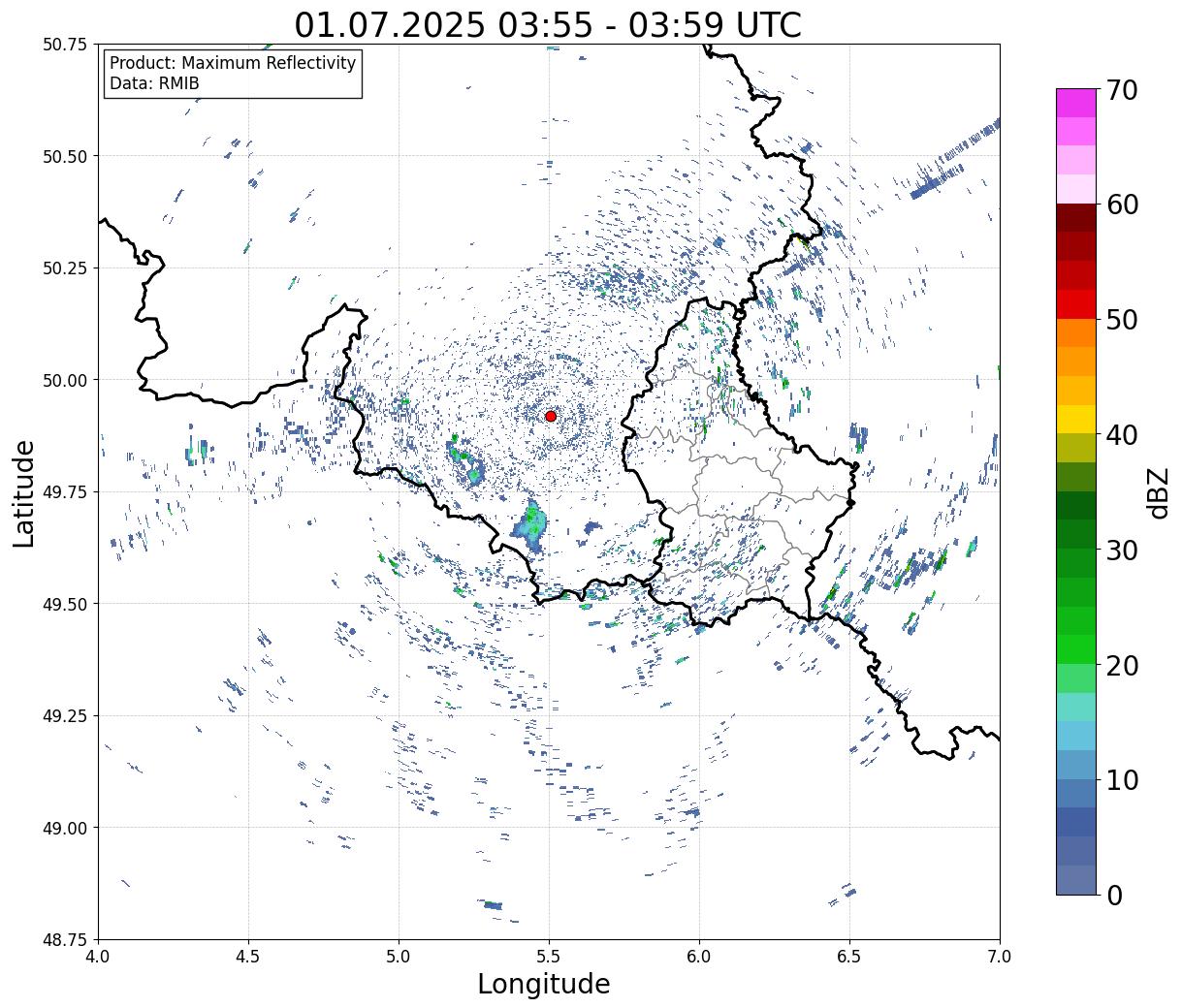
Task: Click the latitude tick label 50.25
Action: pos(65,268)
